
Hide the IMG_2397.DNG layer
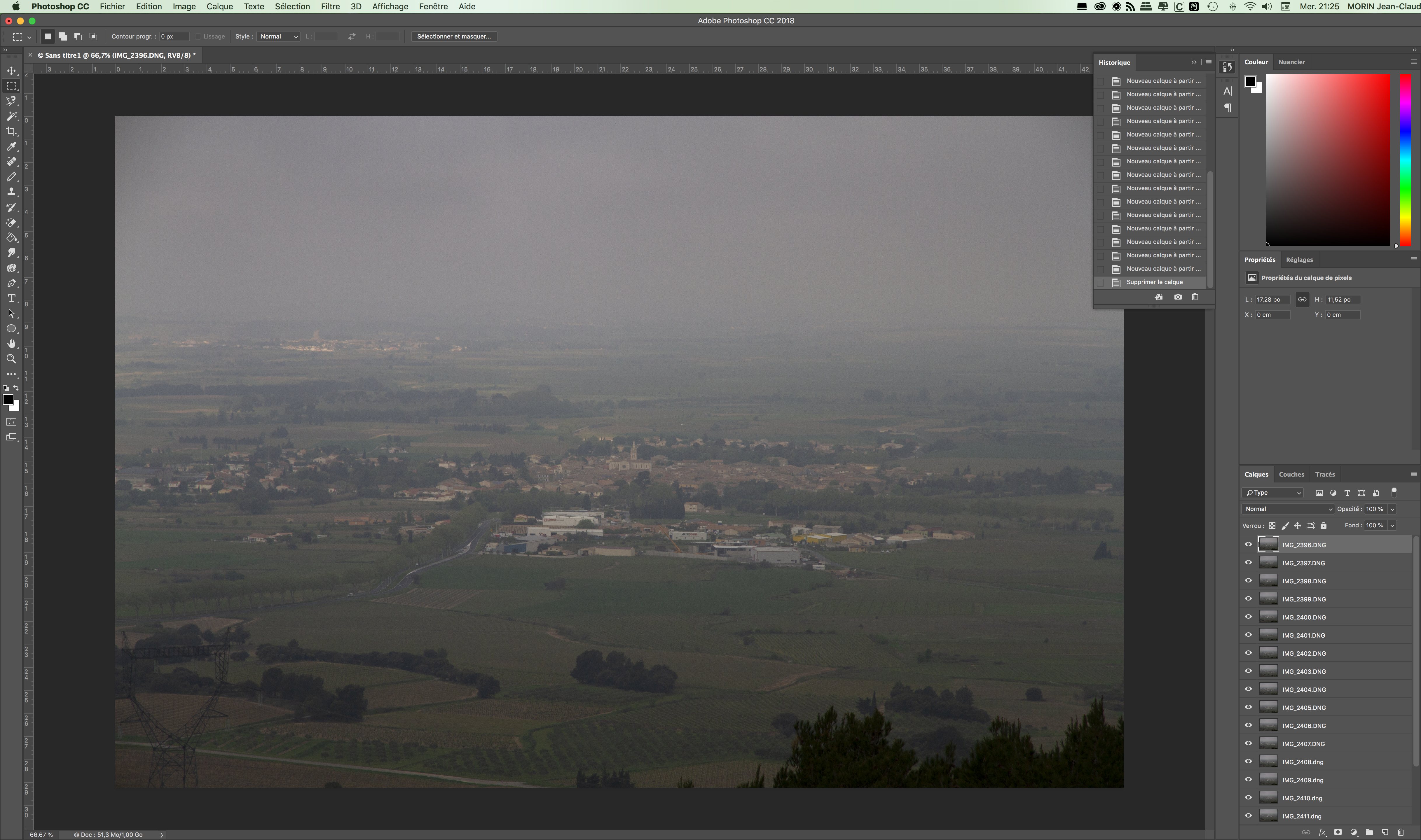coord(1248,563)
